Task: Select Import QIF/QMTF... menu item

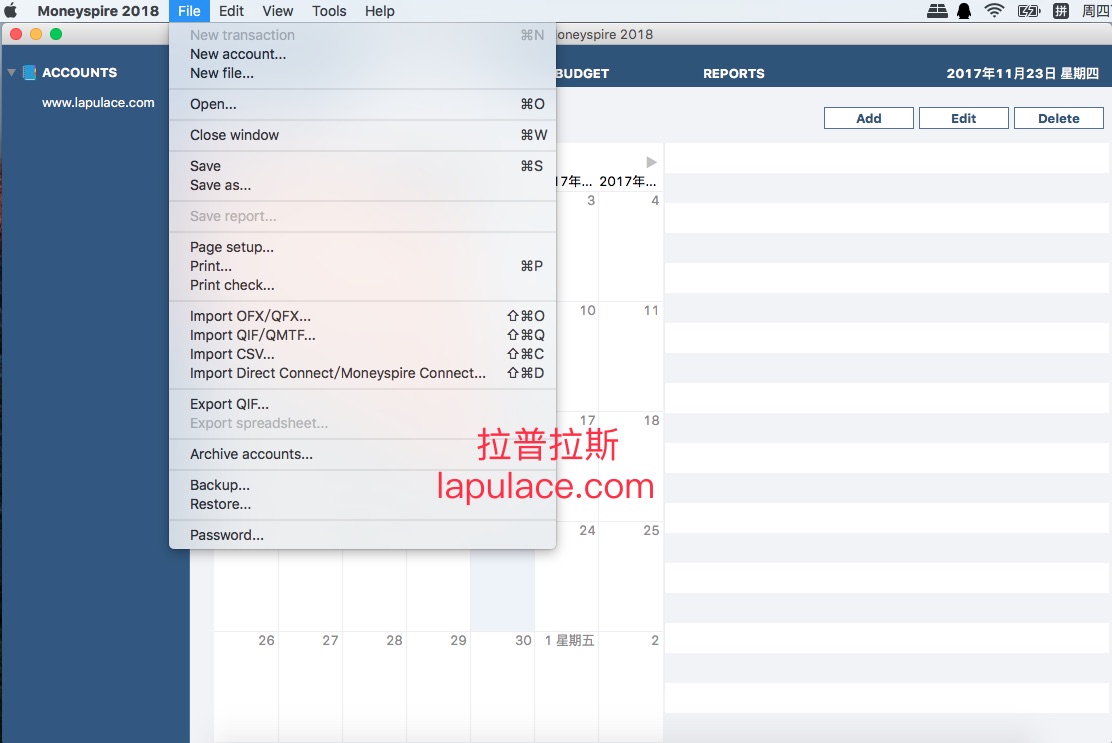Action: 362,335
